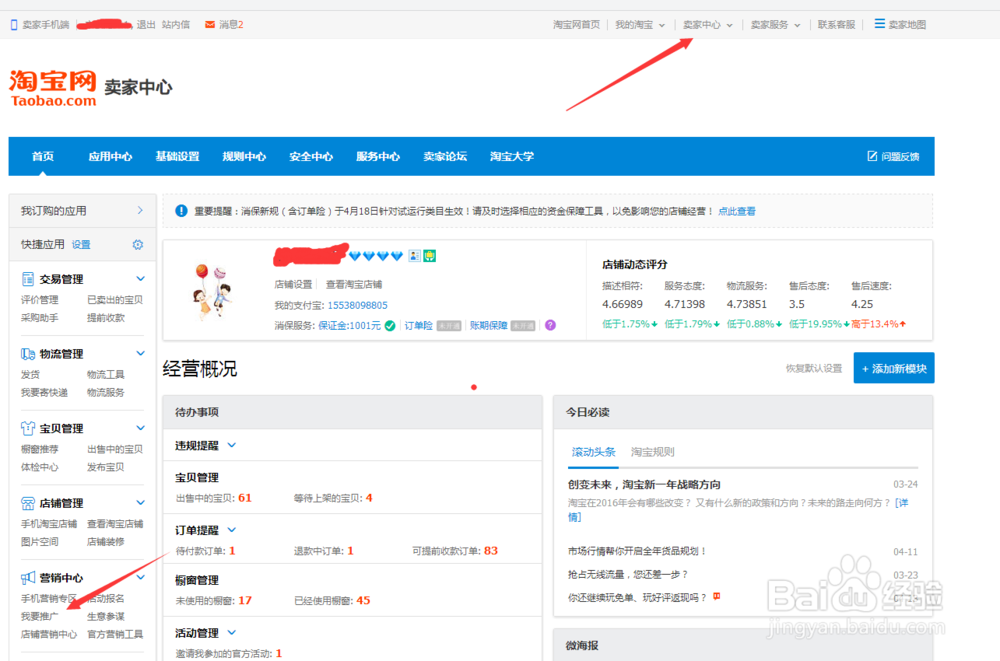Viewport: 1000px width, 661px height.
Task: Click the 卖家手机端 phone icon
Action: [x=13, y=25]
